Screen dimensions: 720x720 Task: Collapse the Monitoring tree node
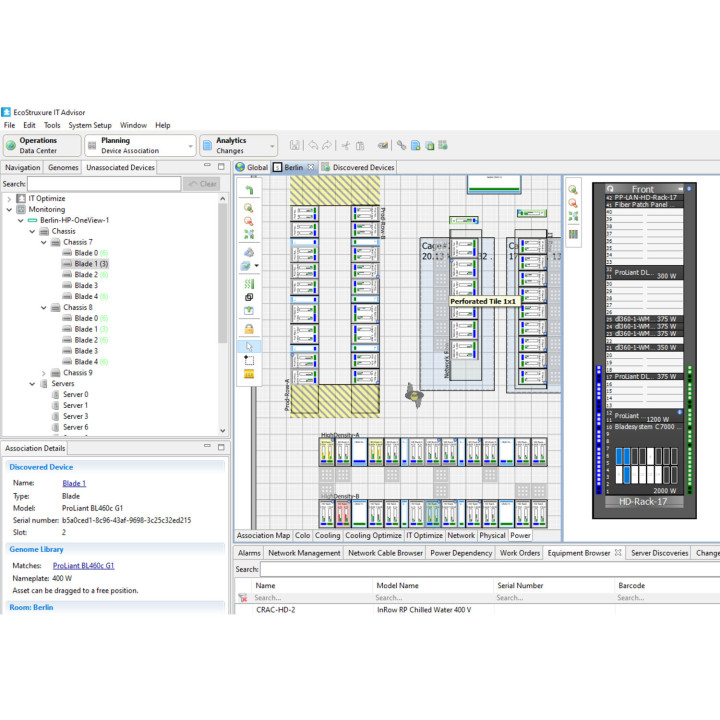9,209
